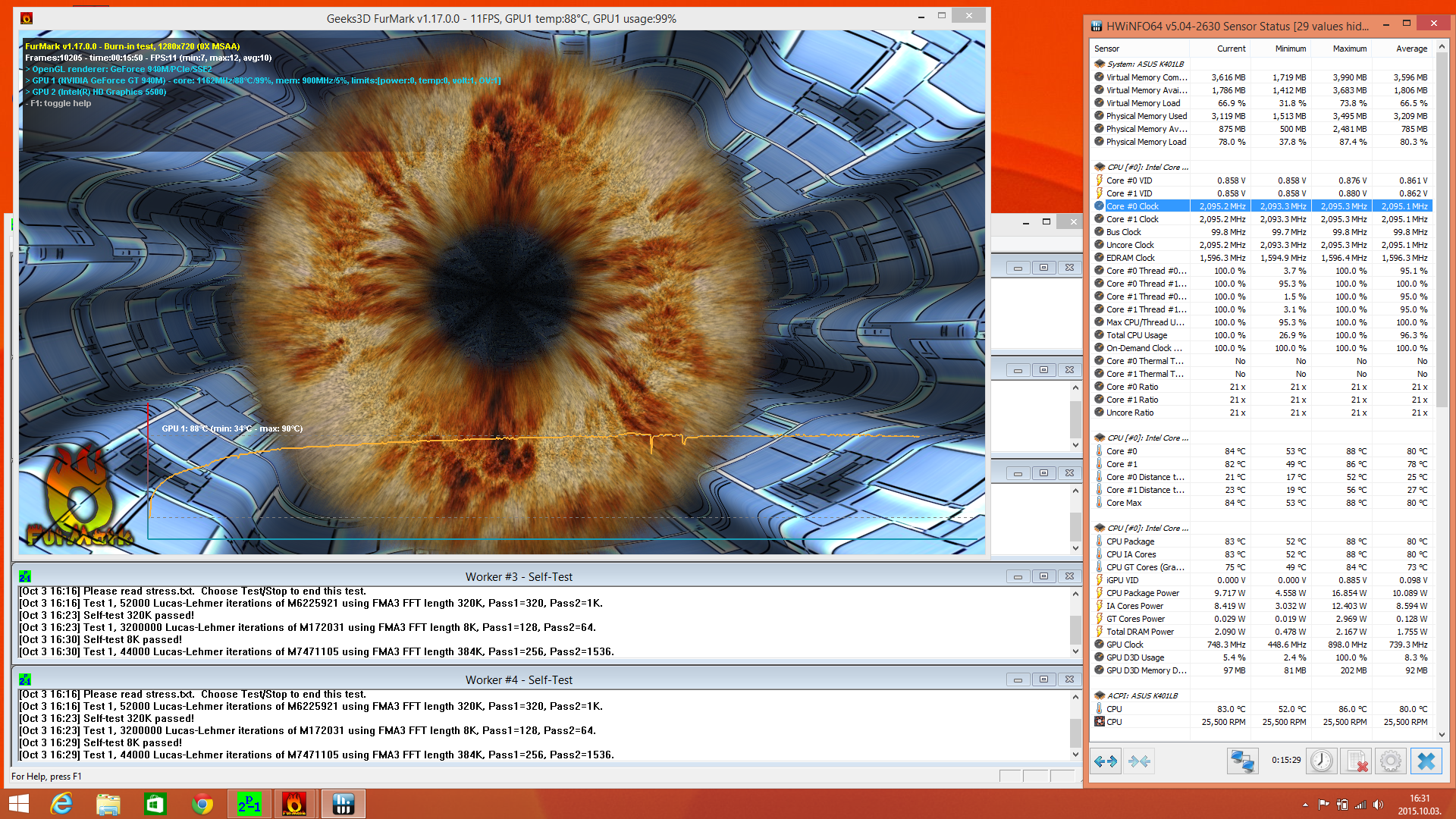Screen dimensions: 1456x819
Task: Click the battery power tray icon
Action: coord(1342,805)
